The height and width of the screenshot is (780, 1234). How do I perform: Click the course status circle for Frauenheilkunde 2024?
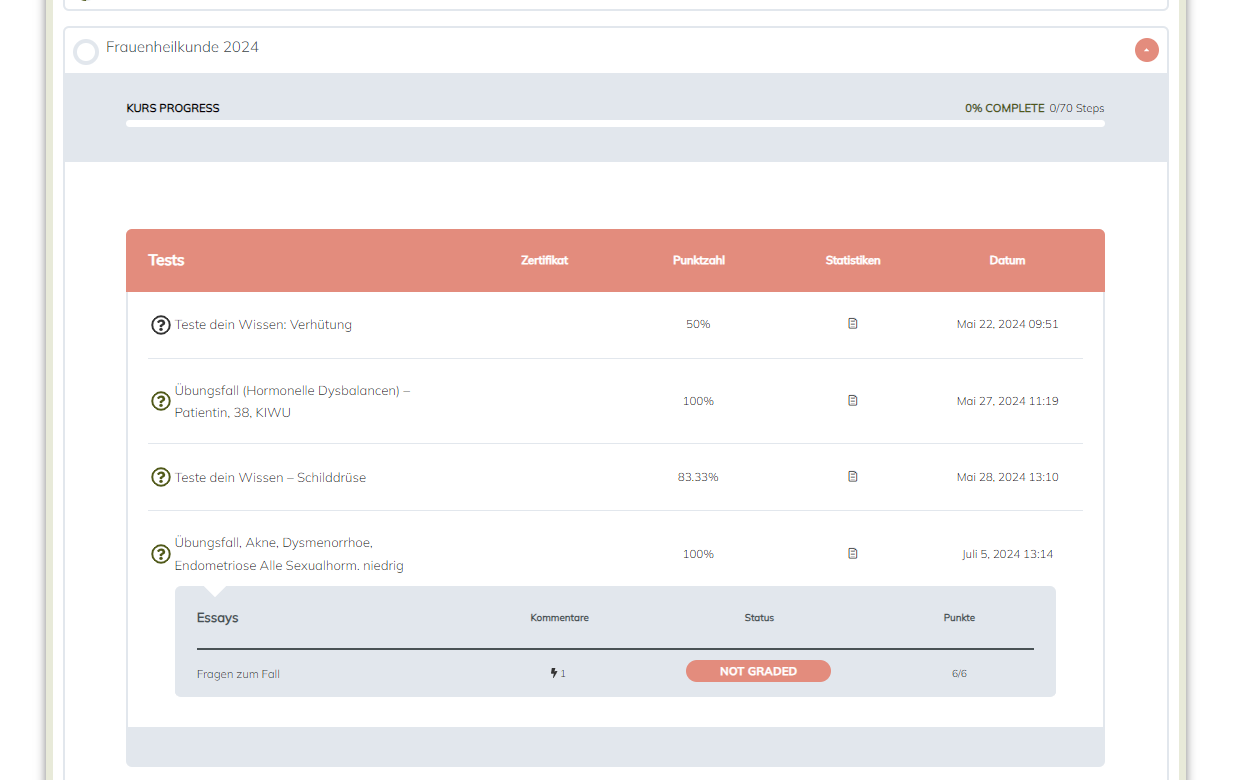86,52
